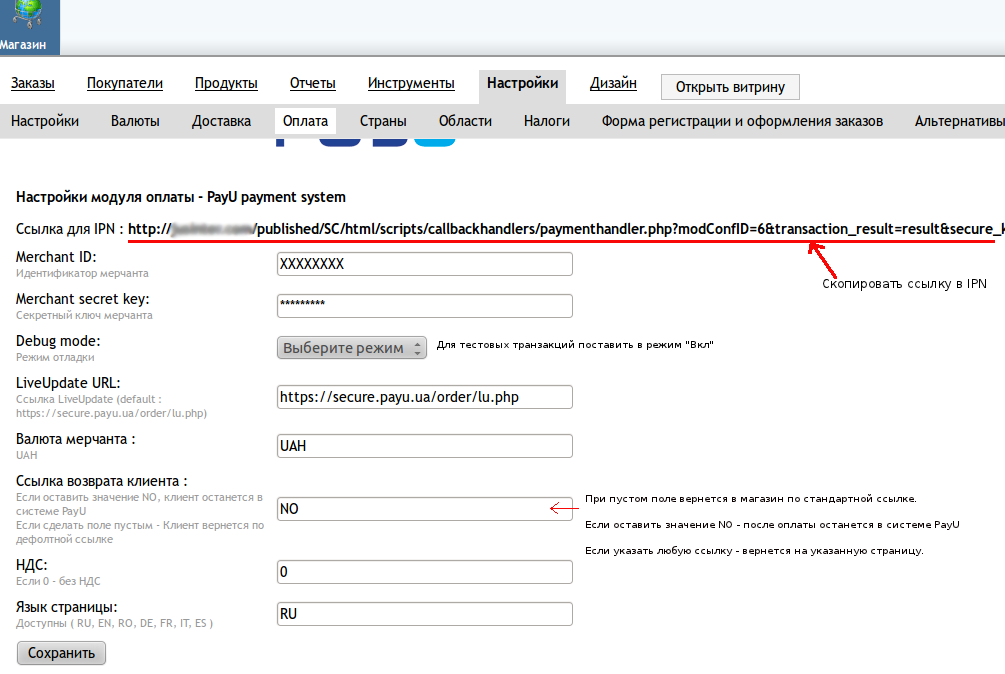1005x674 pixels.
Task: Switch to the Доставка sub-tab
Action: tap(221, 121)
